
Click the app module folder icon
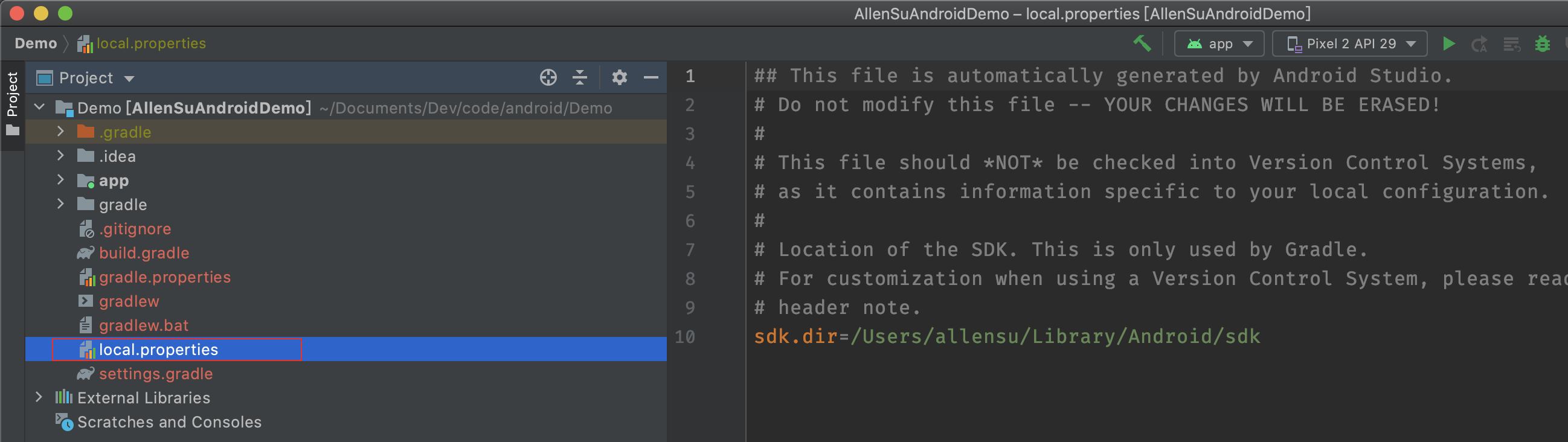[x=86, y=181]
